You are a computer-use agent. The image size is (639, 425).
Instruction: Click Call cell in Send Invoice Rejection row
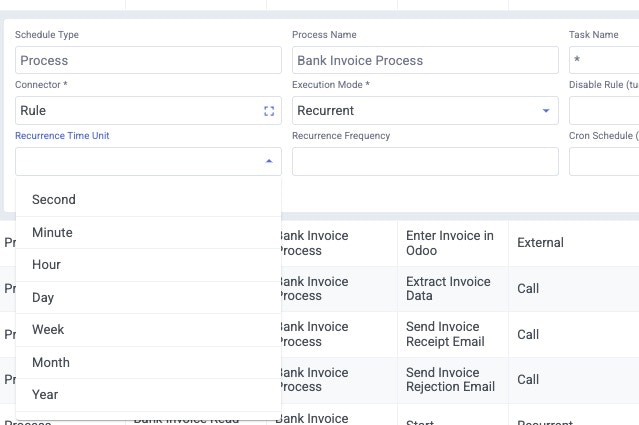(573, 380)
